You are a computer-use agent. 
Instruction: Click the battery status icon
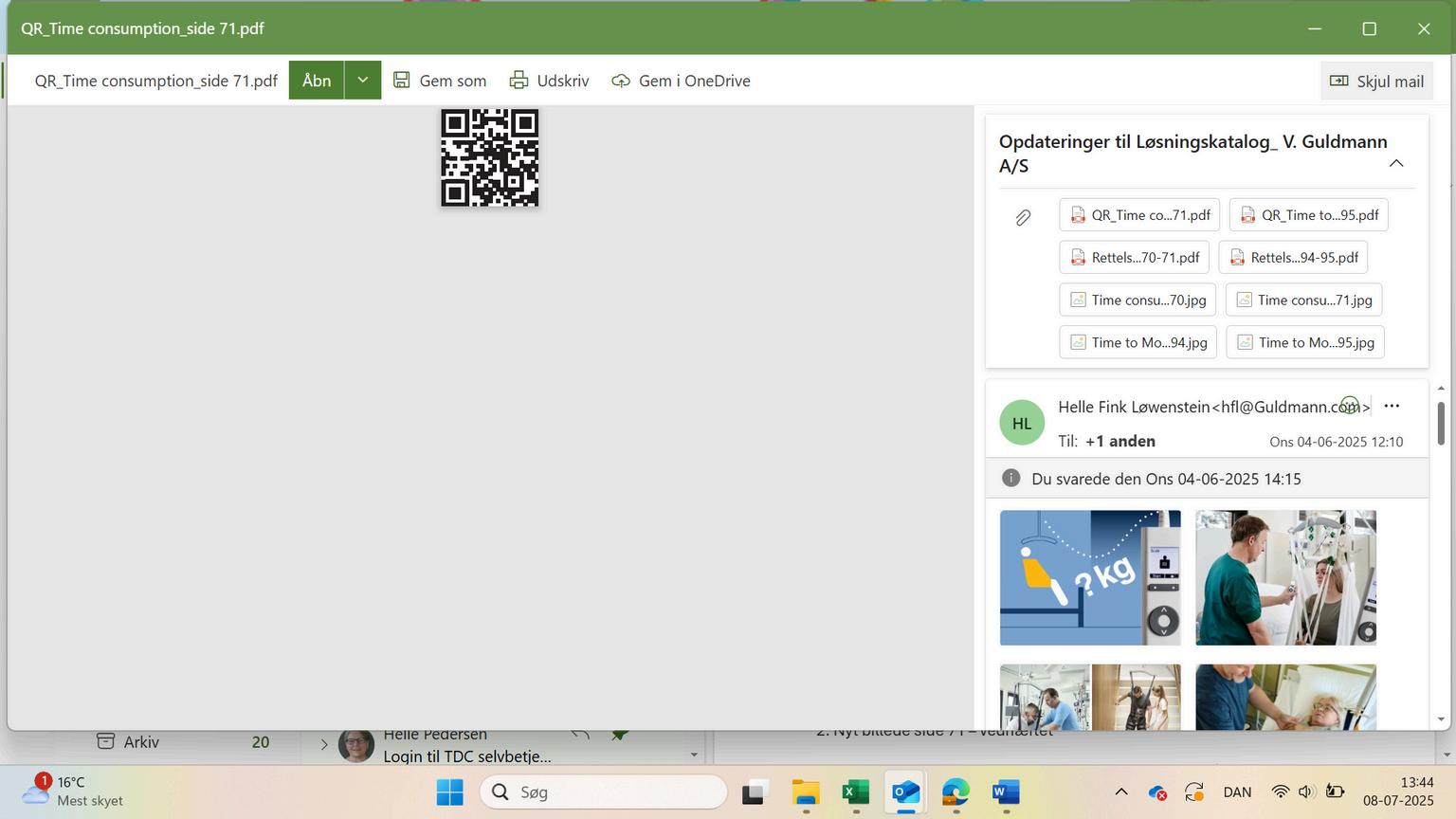point(1335,792)
